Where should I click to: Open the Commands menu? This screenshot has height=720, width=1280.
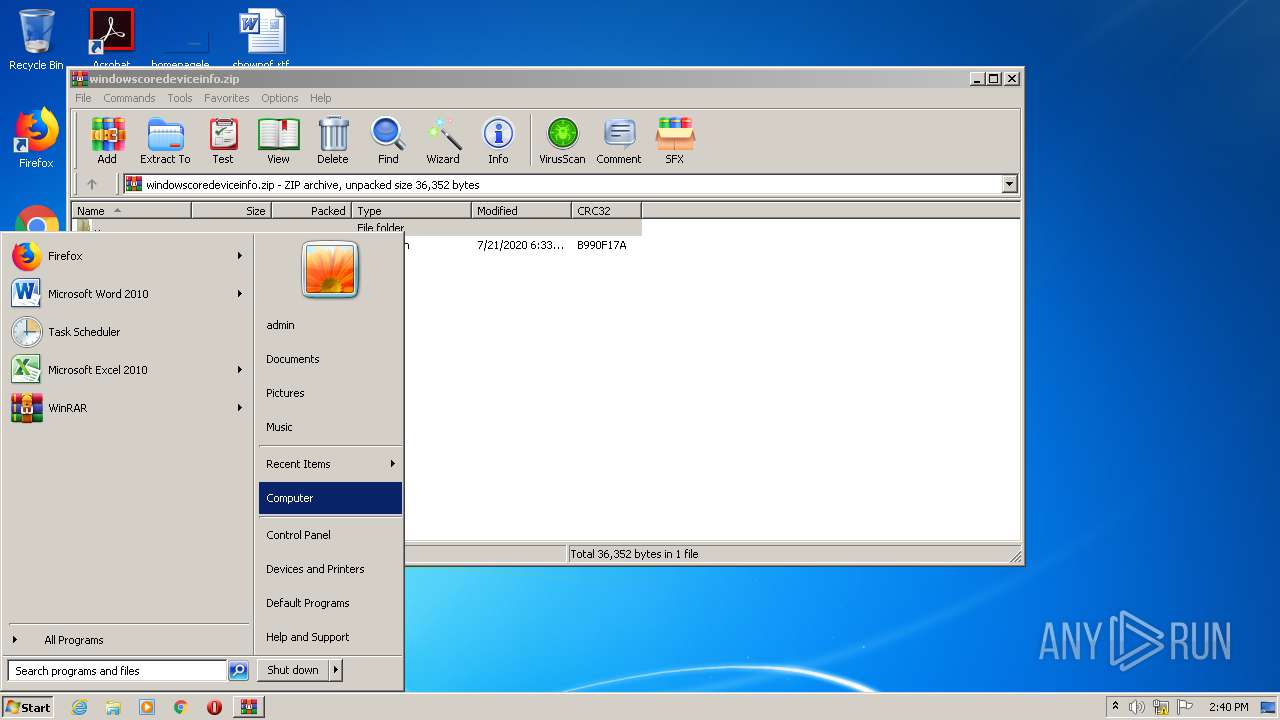click(129, 98)
